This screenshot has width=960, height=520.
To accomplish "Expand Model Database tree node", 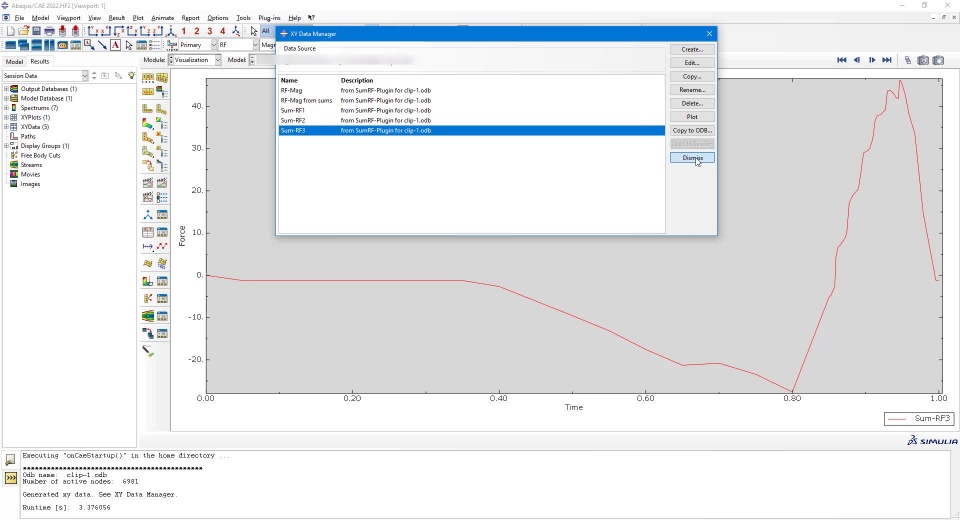I will click(x=6, y=98).
